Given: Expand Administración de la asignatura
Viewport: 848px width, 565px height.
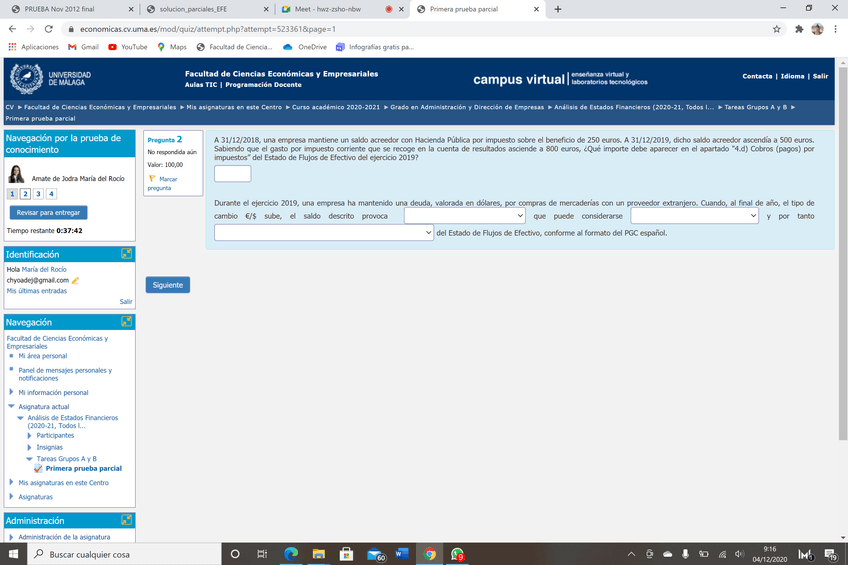Looking at the screenshot, I should [11, 537].
